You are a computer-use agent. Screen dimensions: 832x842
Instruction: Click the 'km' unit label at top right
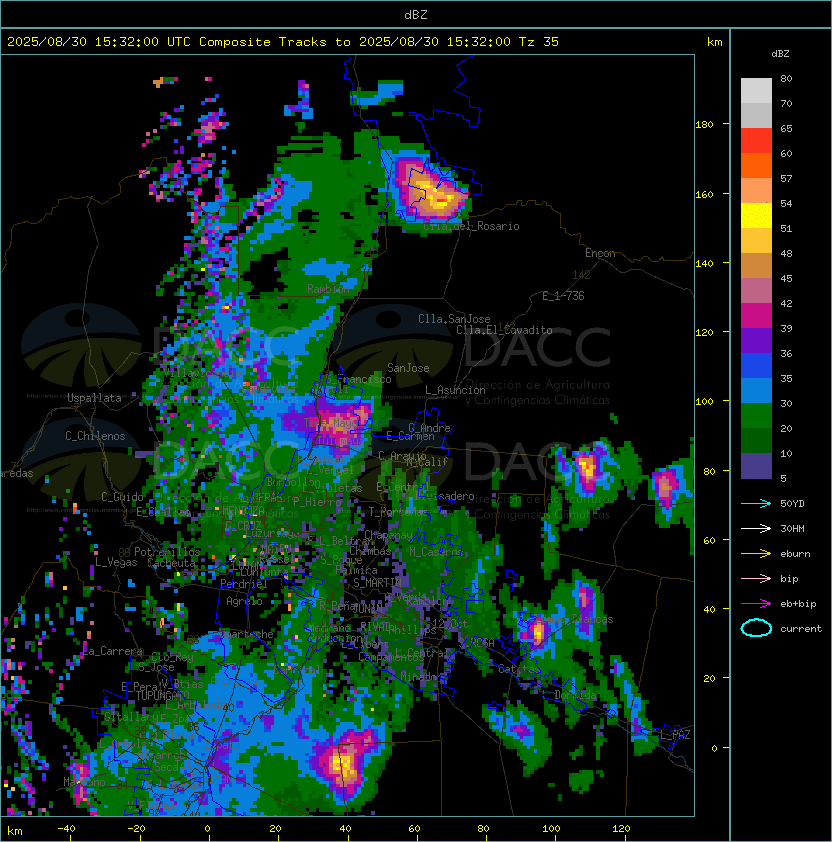[714, 42]
